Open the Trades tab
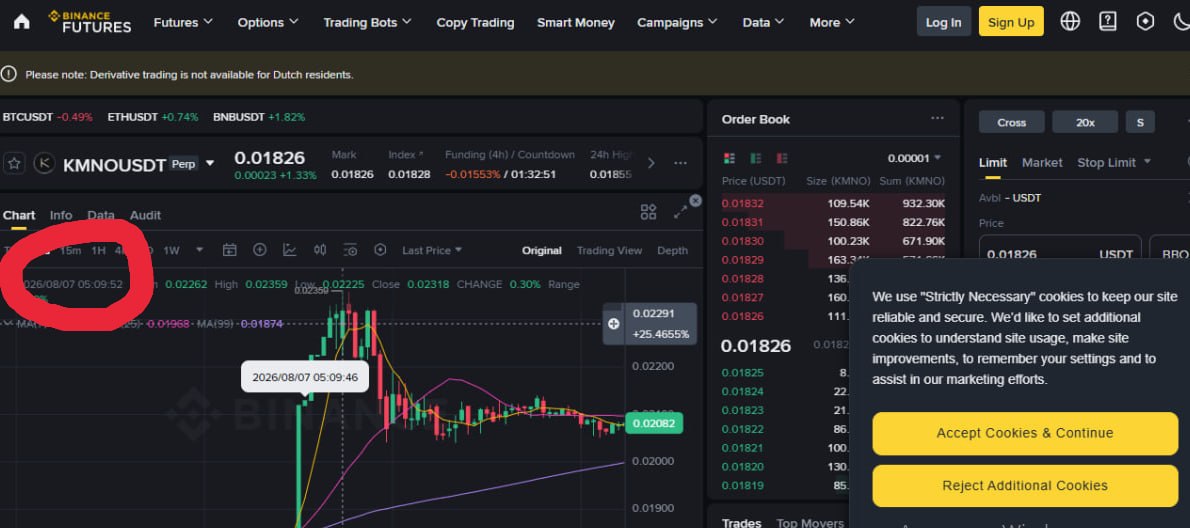 741,522
